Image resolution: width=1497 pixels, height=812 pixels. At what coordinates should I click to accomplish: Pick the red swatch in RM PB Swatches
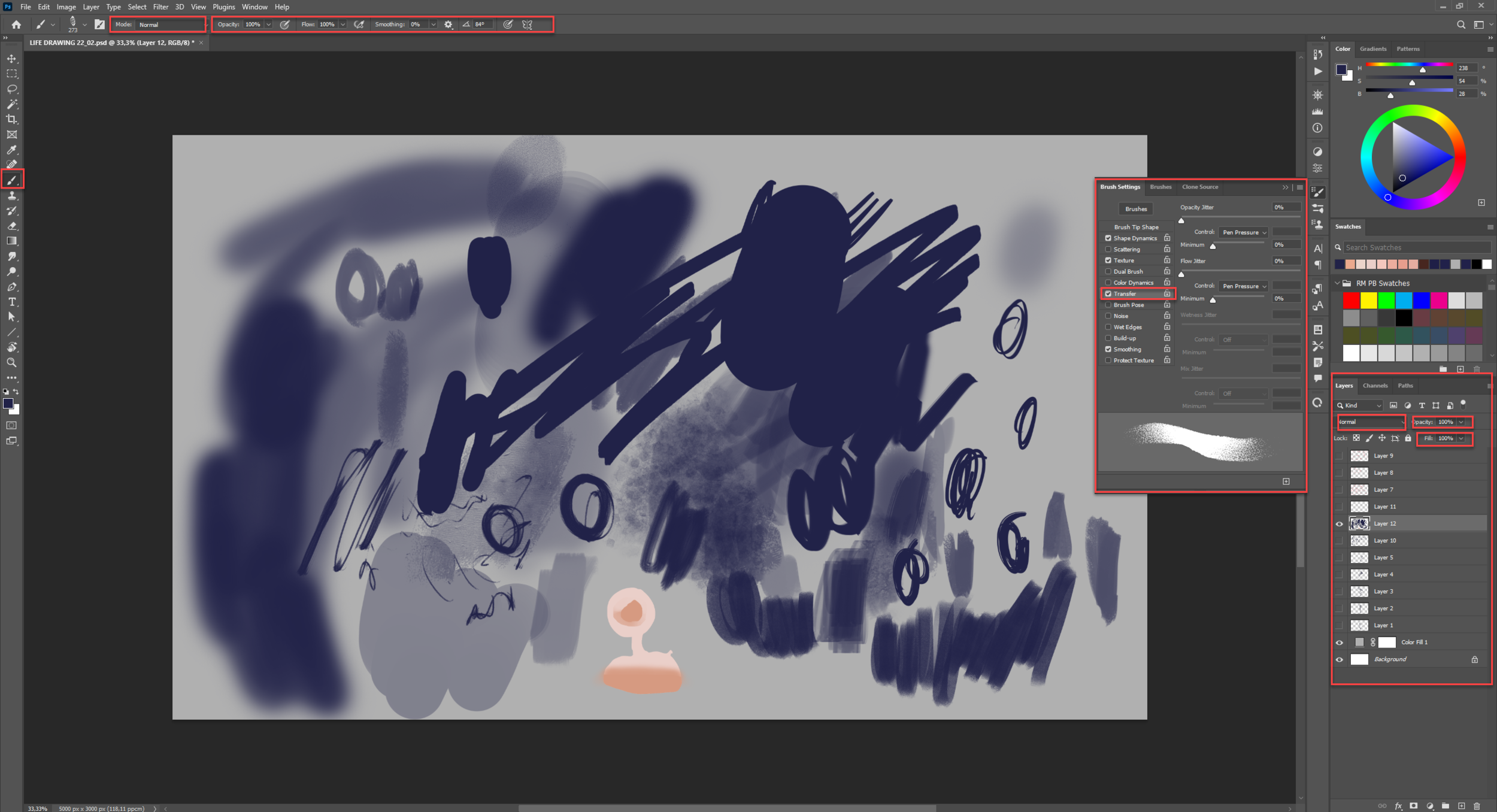click(x=1351, y=301)
